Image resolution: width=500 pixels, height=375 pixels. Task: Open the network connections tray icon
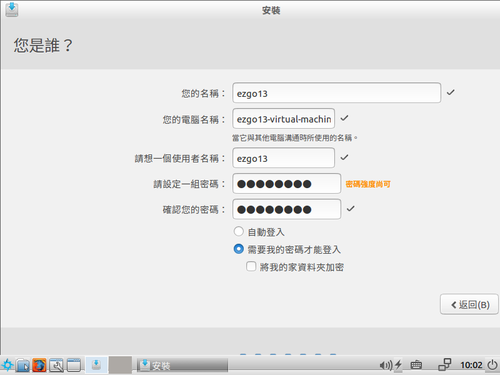445,365
